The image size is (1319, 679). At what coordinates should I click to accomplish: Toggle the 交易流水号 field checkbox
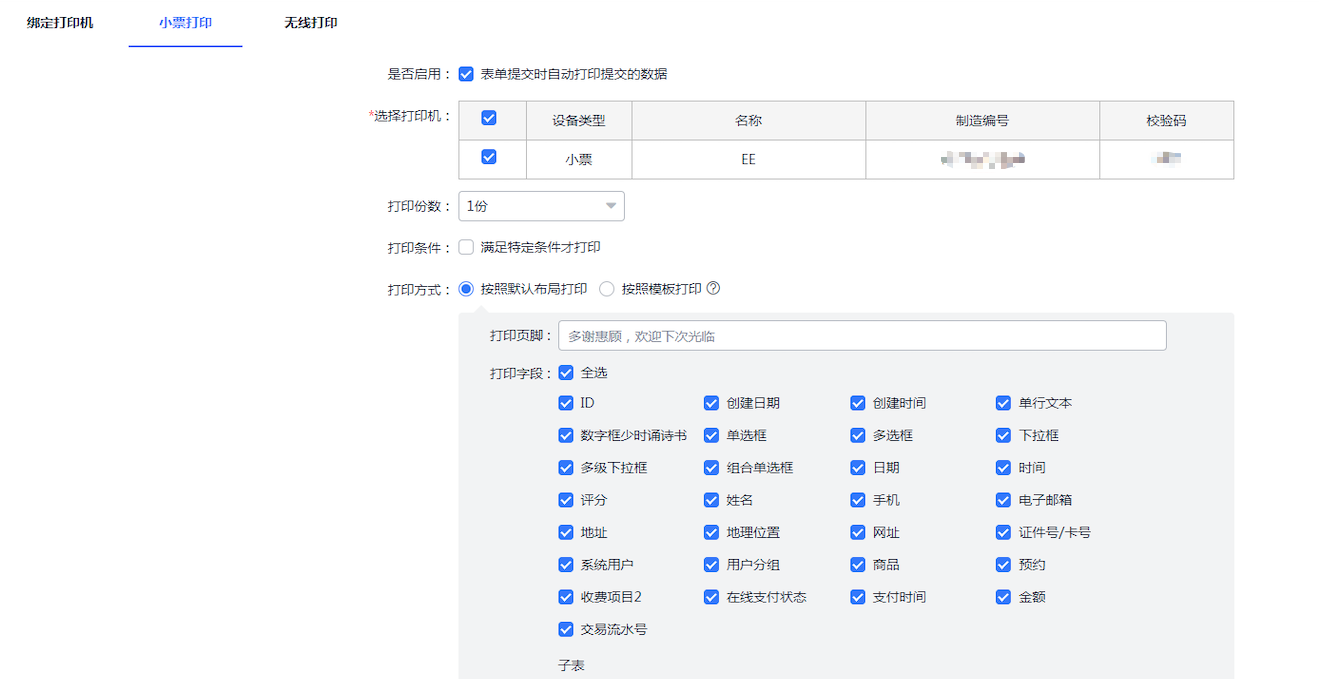coord(566,630)
